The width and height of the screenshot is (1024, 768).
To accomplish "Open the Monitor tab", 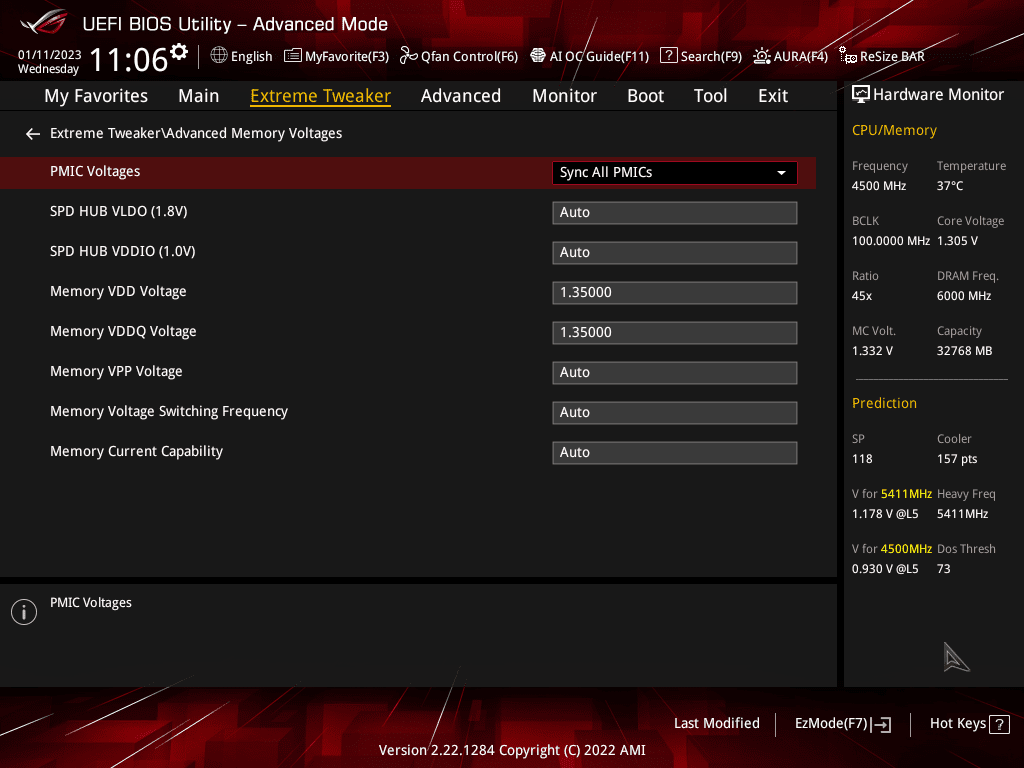I will (564, 96).
